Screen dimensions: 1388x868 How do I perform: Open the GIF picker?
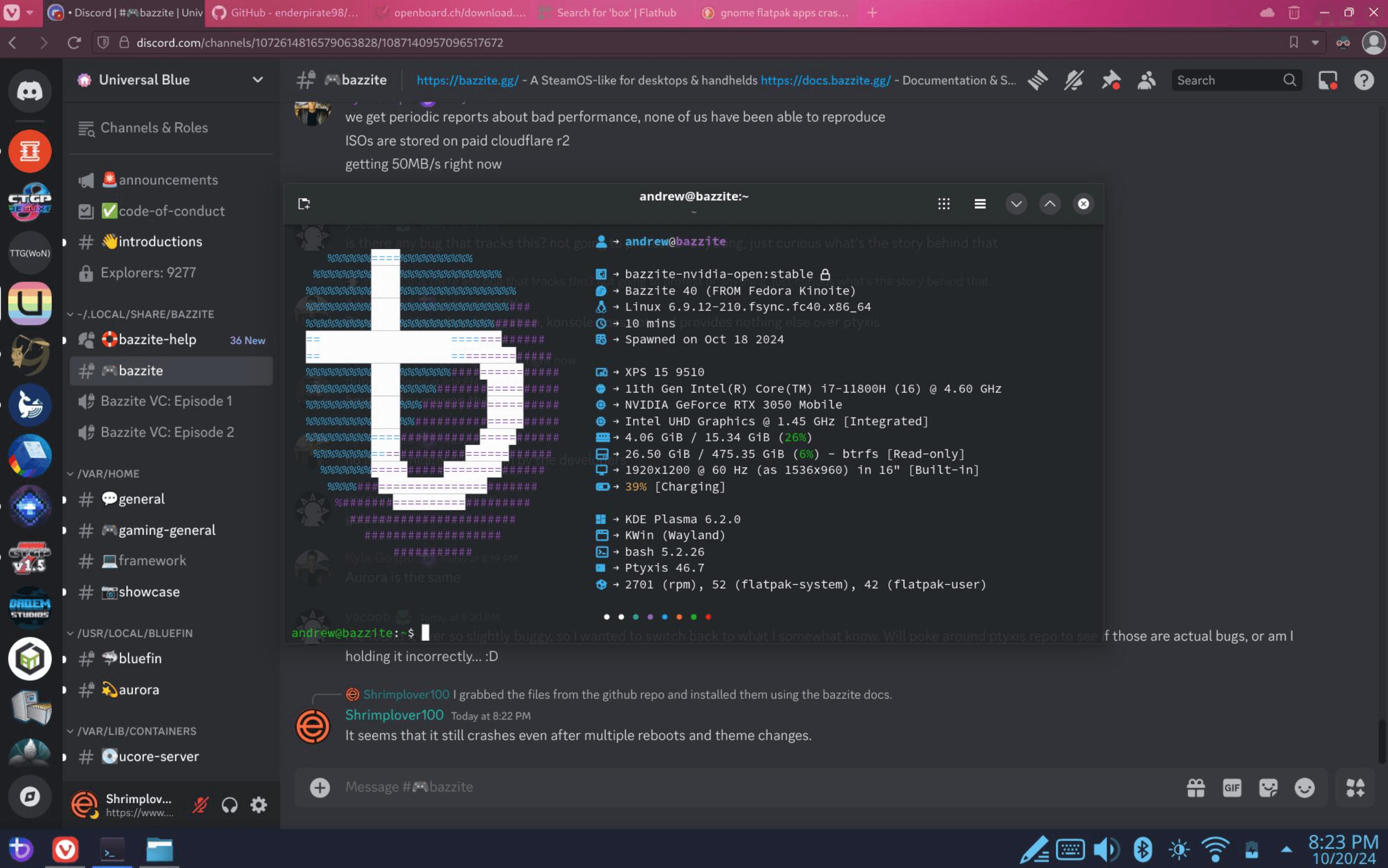[x=1232, y=788]
